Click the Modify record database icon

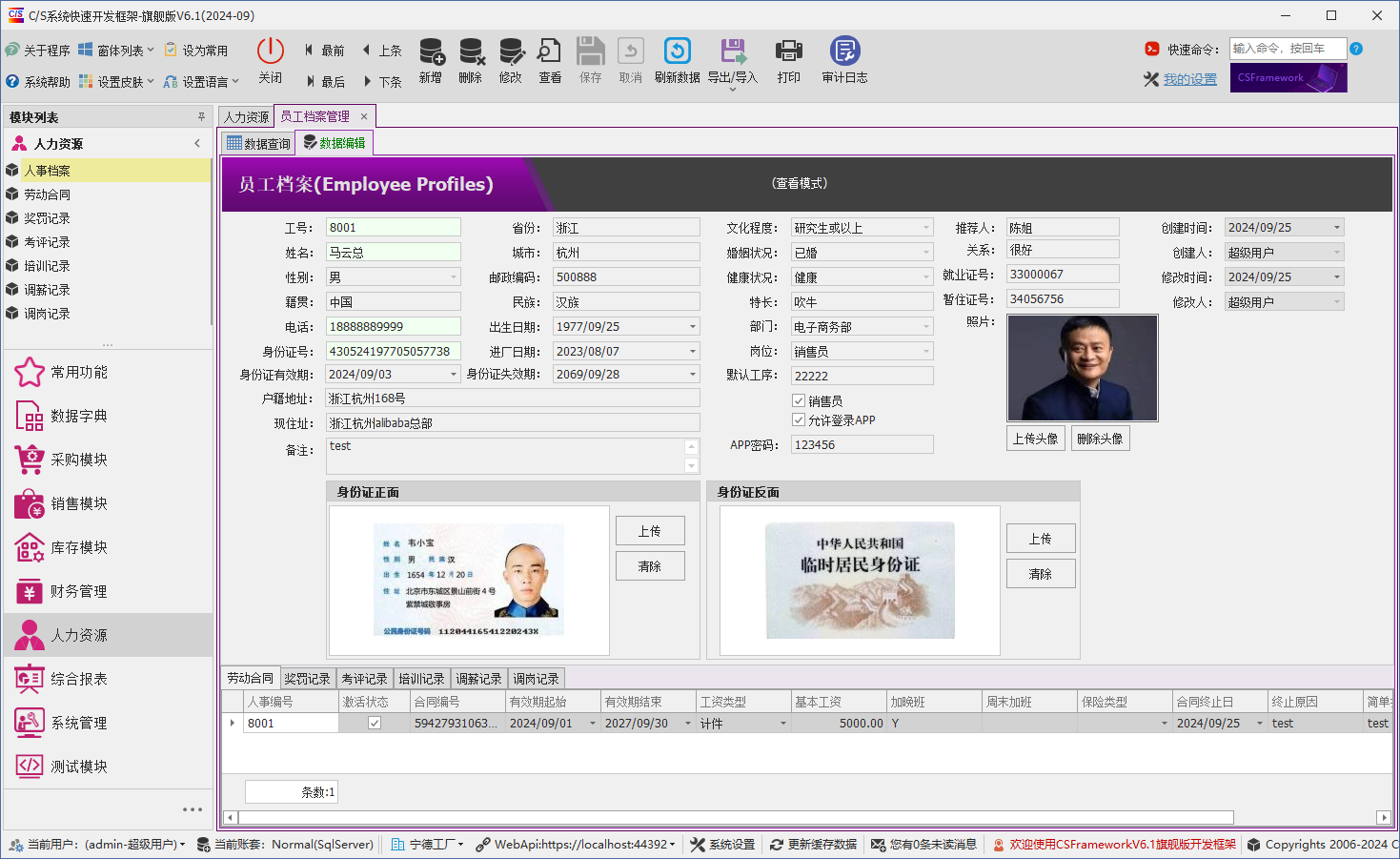tap(511, 51)
